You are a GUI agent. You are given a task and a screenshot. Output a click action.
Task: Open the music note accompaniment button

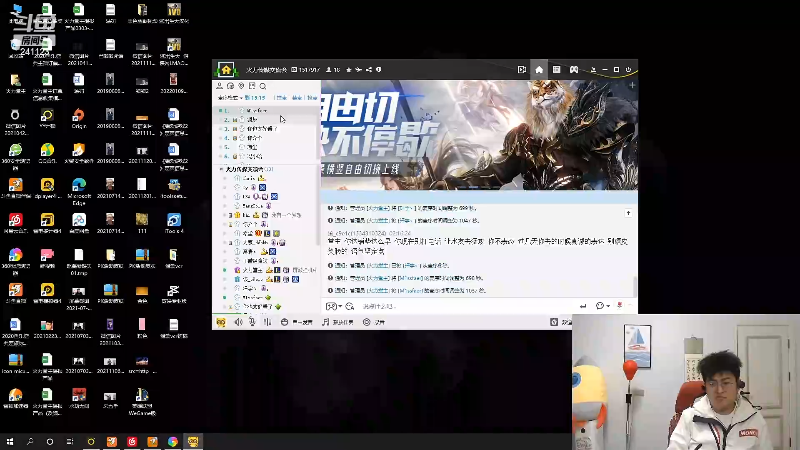click(x=338, y=322)
